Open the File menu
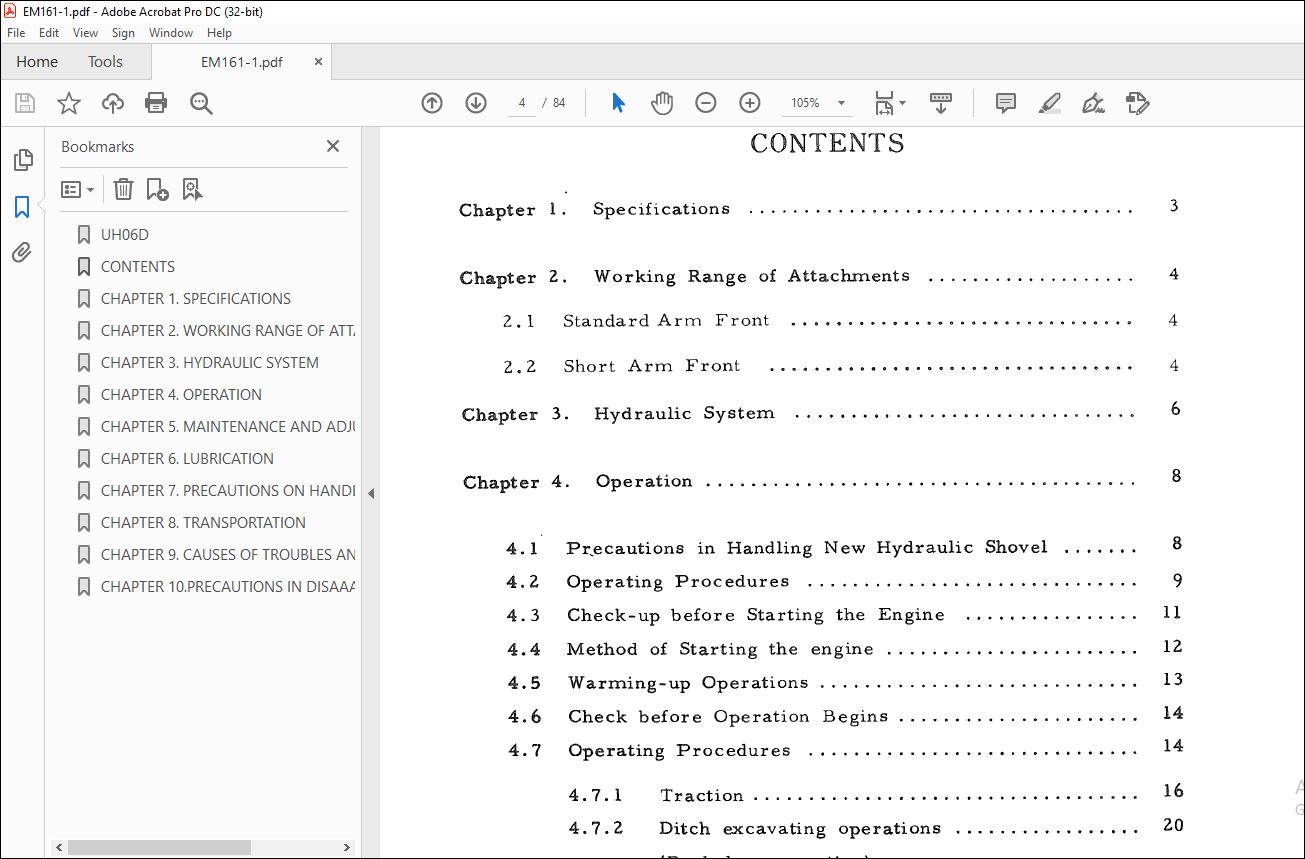This screenshot has width=1305, height=859. point(16,33)
